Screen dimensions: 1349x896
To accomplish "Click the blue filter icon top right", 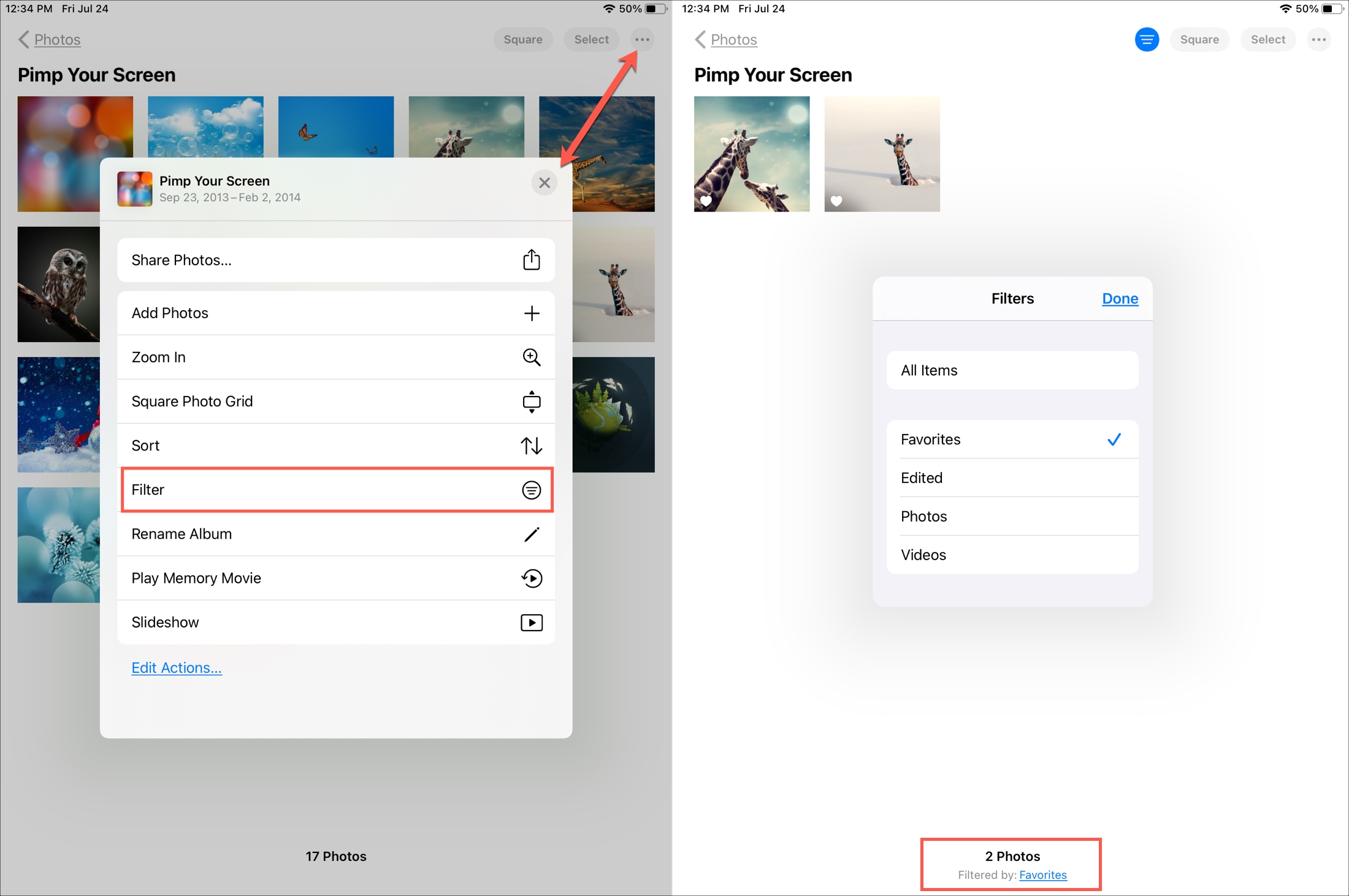I will (x=1147, y=39).
